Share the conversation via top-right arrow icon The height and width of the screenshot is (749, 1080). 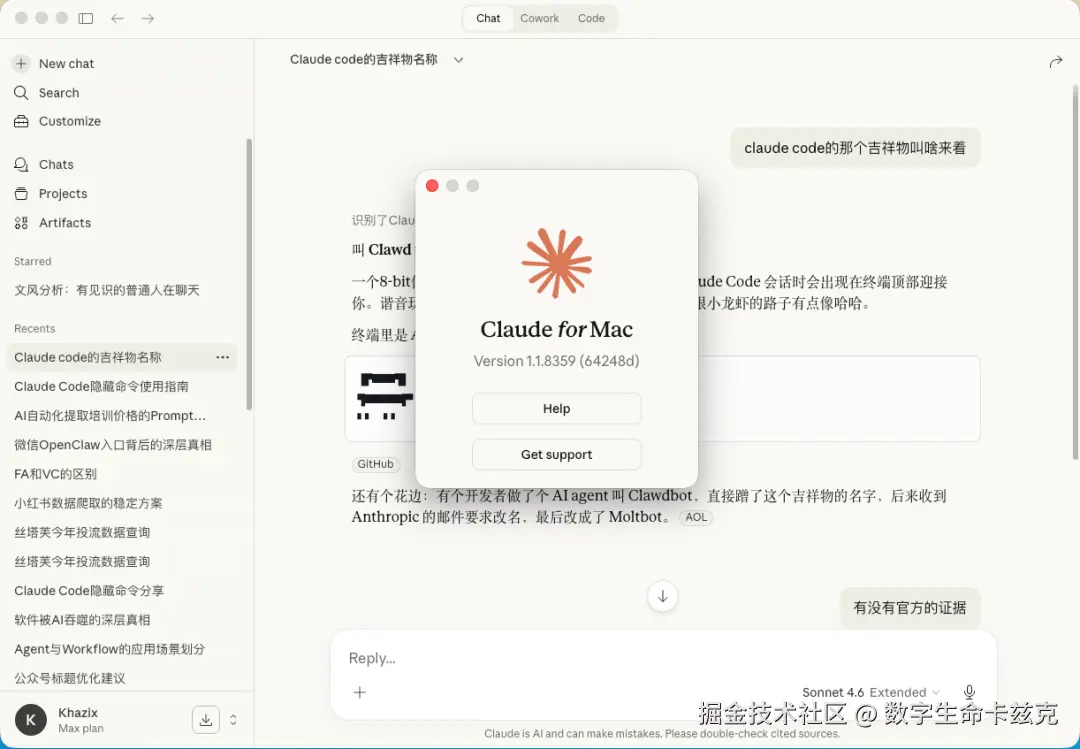click(1055, 63)
